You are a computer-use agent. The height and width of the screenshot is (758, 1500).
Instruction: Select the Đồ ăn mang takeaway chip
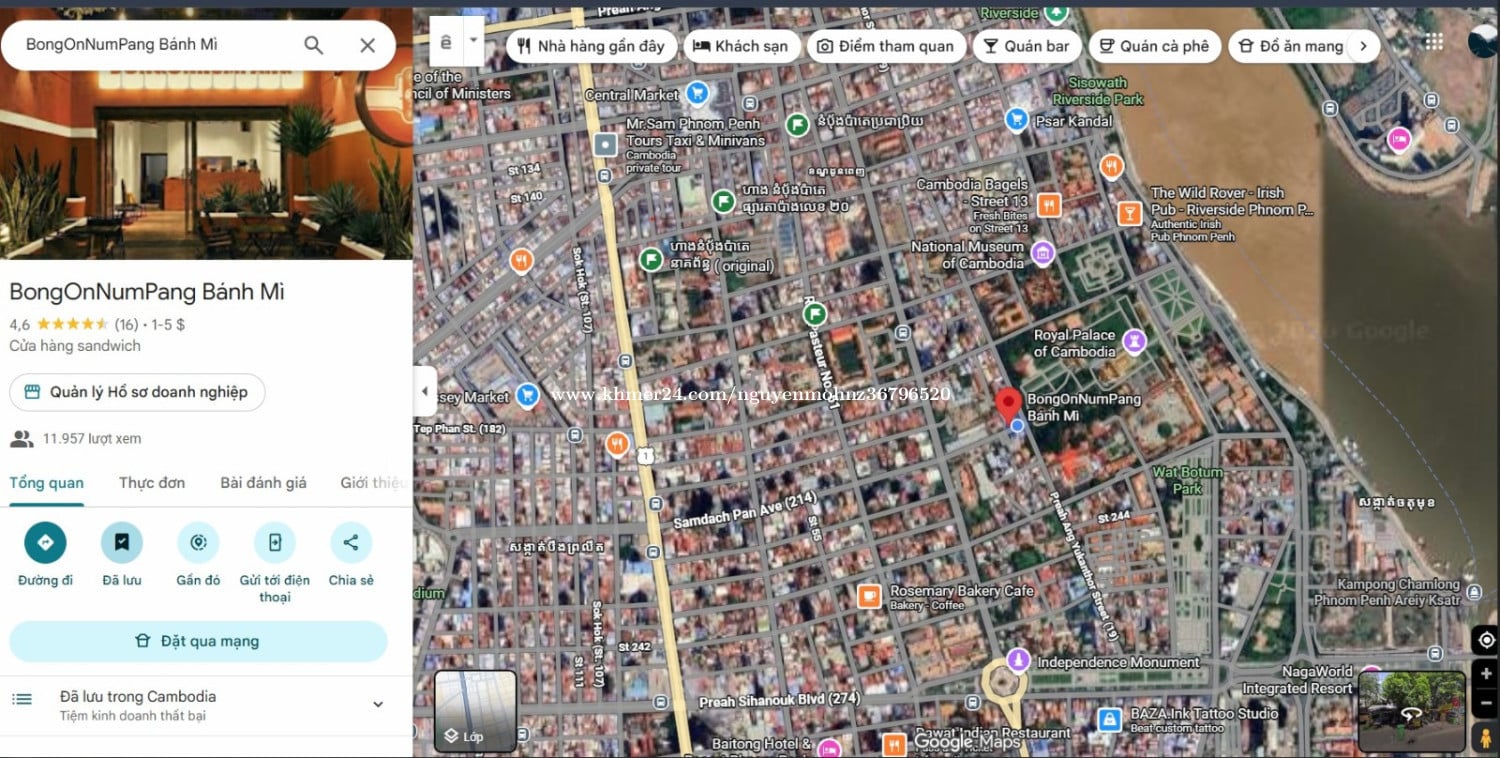[x=1290, y=46]
